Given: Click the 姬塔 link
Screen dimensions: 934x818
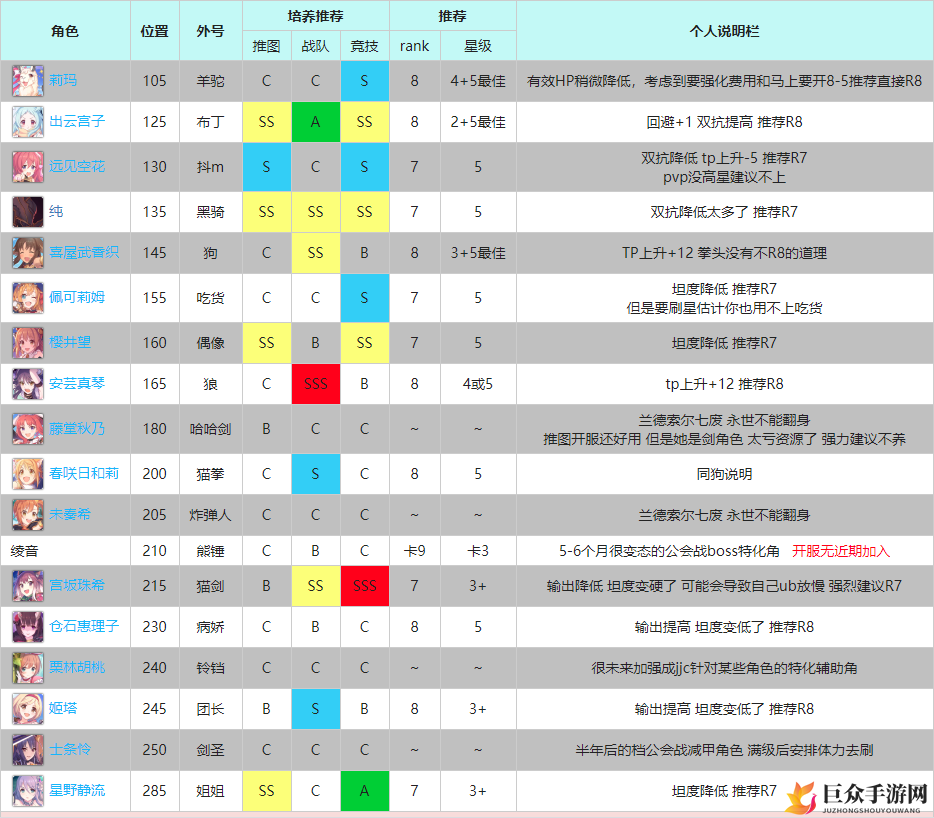Looking at the screenshot, I should tap(63, 708).
